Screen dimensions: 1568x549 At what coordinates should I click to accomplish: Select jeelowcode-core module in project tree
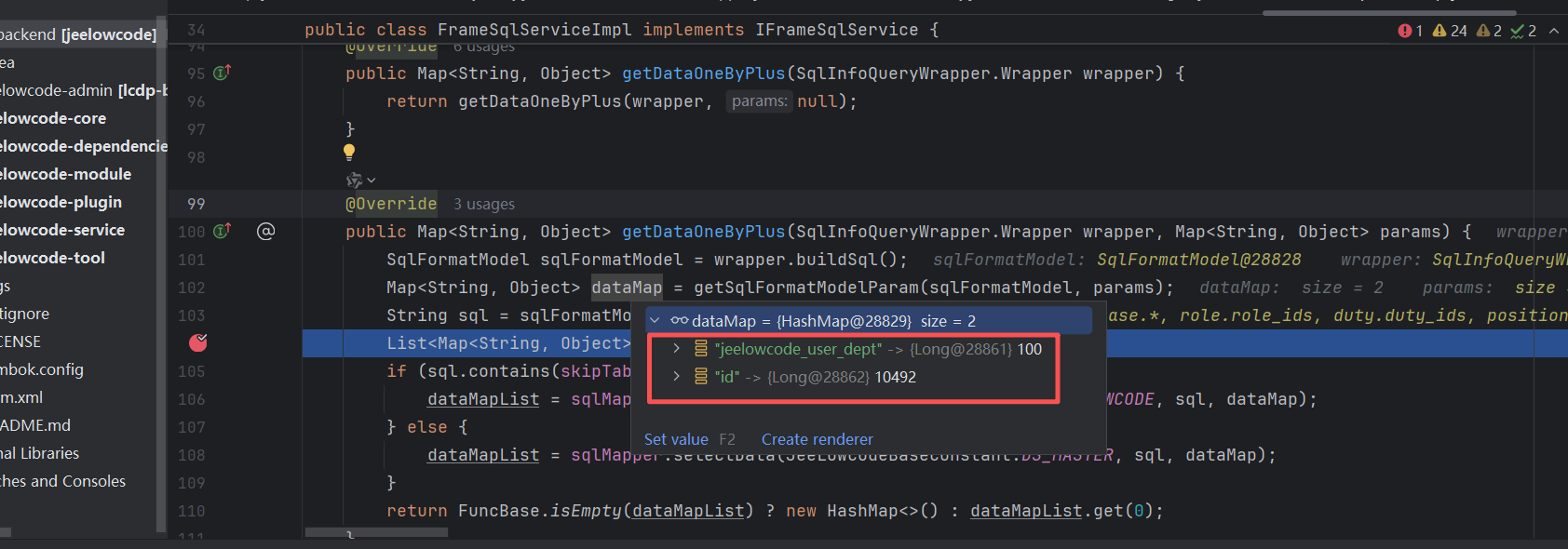(x=53, y=118)
